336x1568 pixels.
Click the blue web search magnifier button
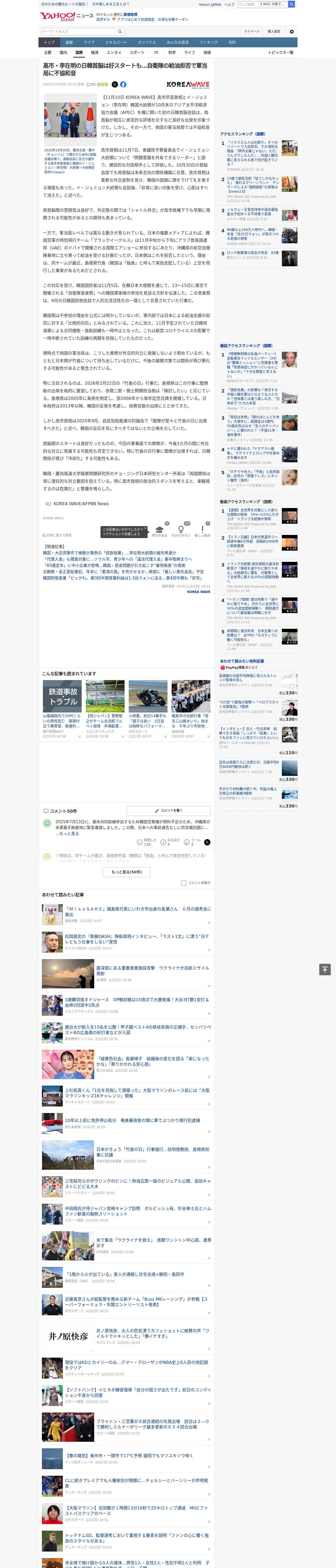(292, 4)
